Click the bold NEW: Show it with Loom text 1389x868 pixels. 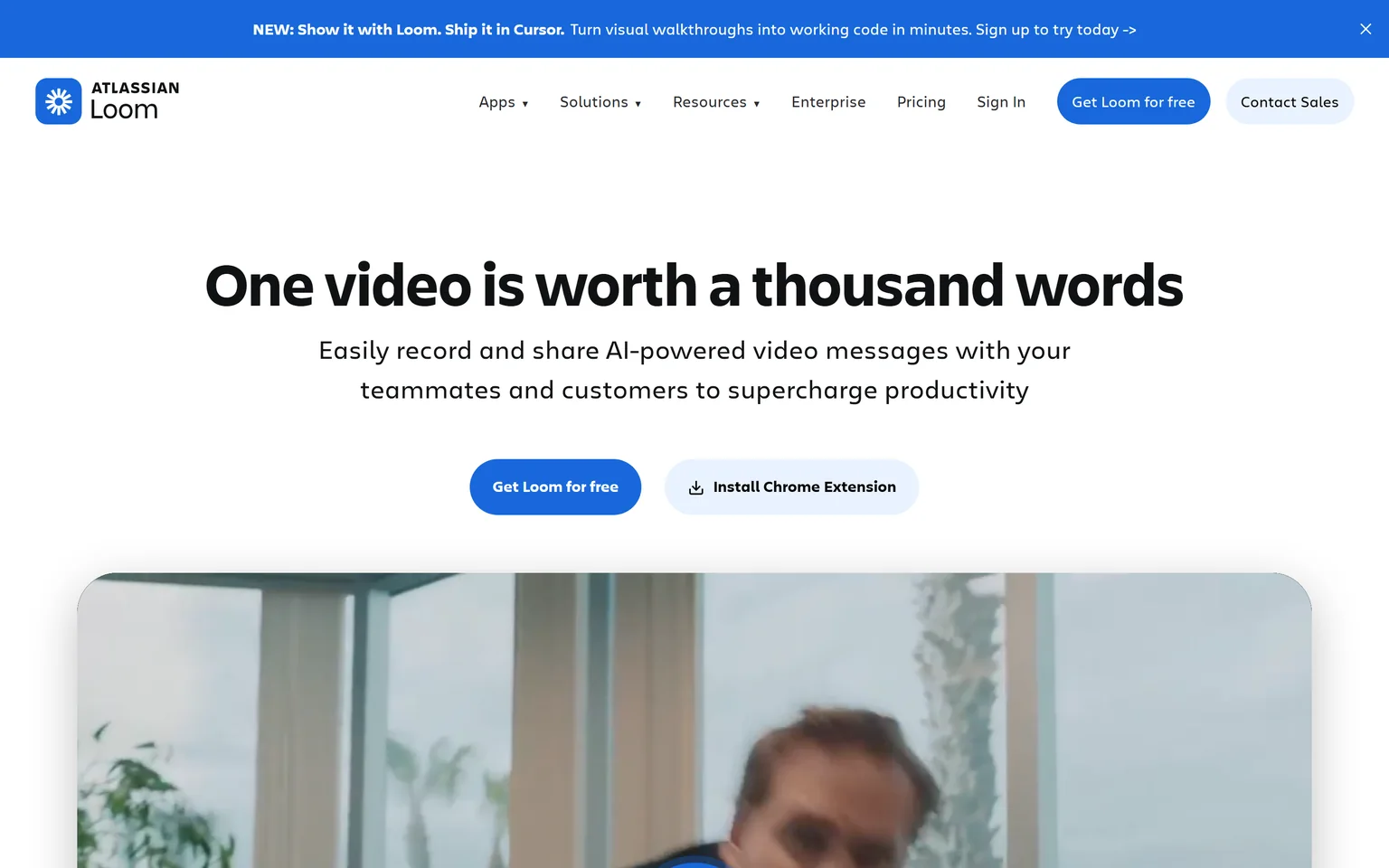pyautogui.click(x=409, y=30)
